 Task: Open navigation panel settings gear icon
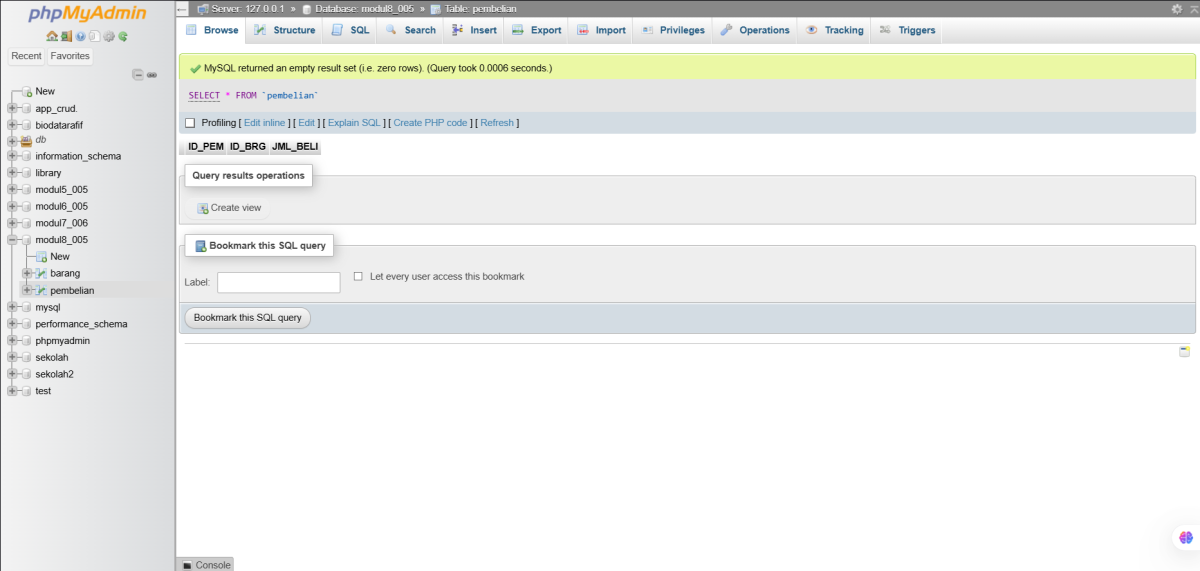tap(109, 36)
